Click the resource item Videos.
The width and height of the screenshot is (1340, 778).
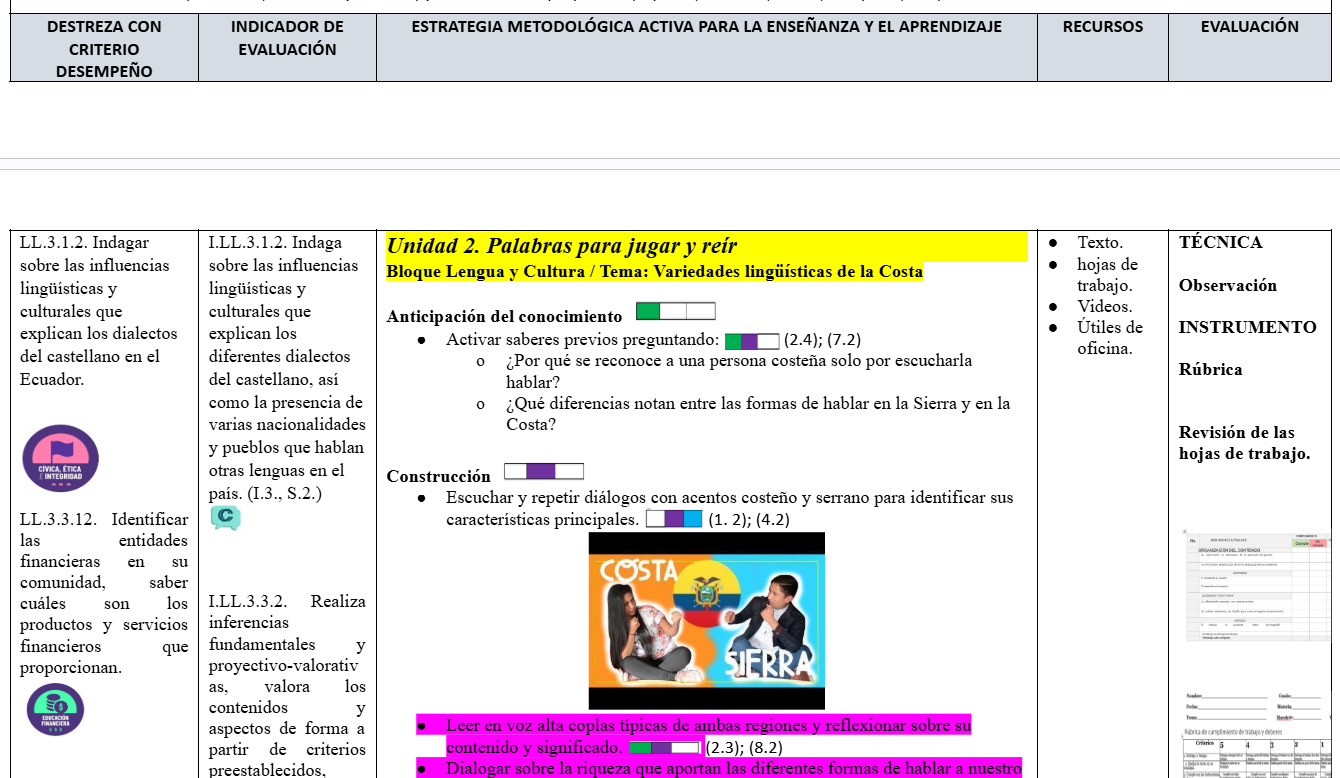click(1105, 306)
